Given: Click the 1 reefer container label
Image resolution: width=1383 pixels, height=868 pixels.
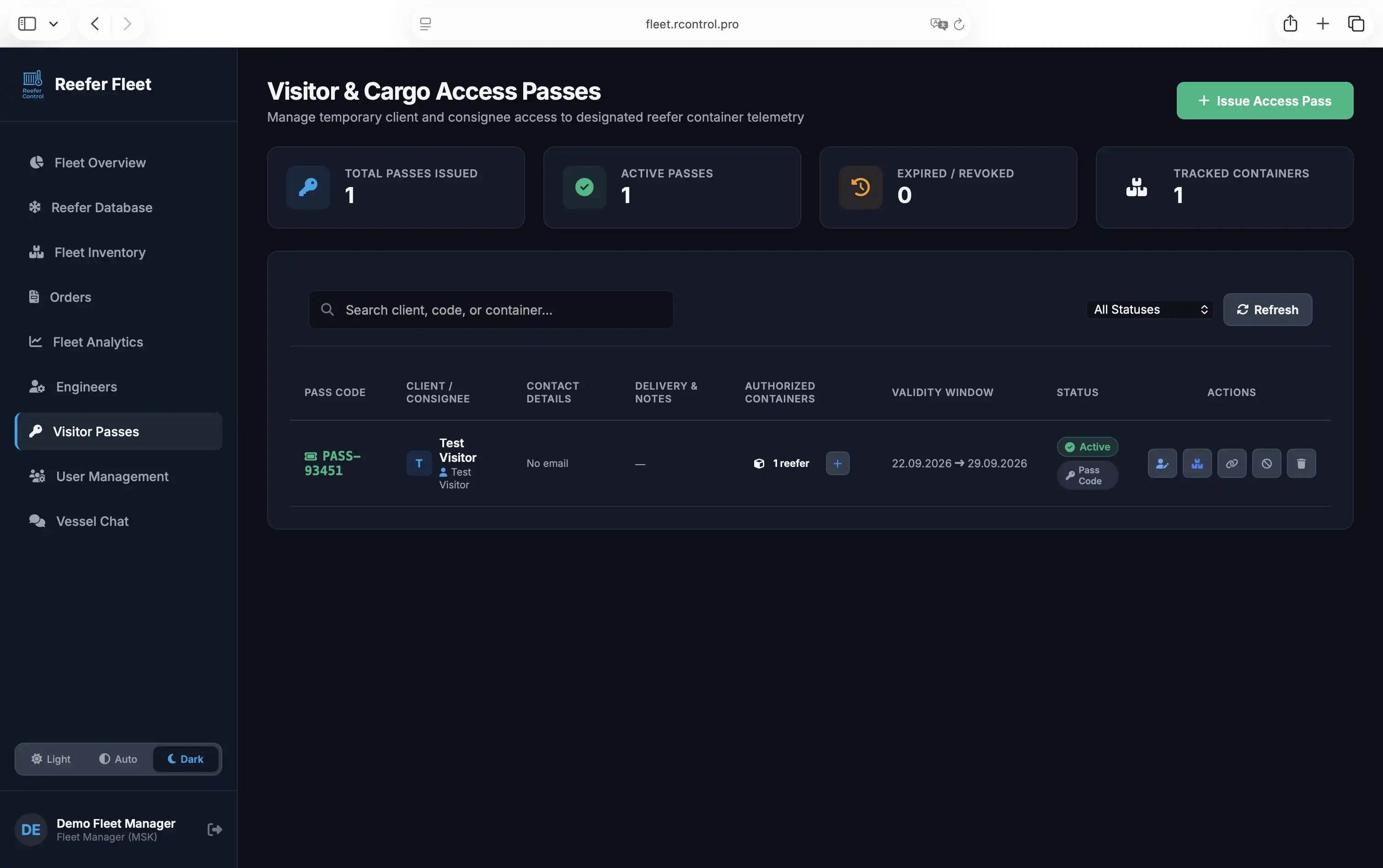Looking at the screenshot, I should (781, 463).
